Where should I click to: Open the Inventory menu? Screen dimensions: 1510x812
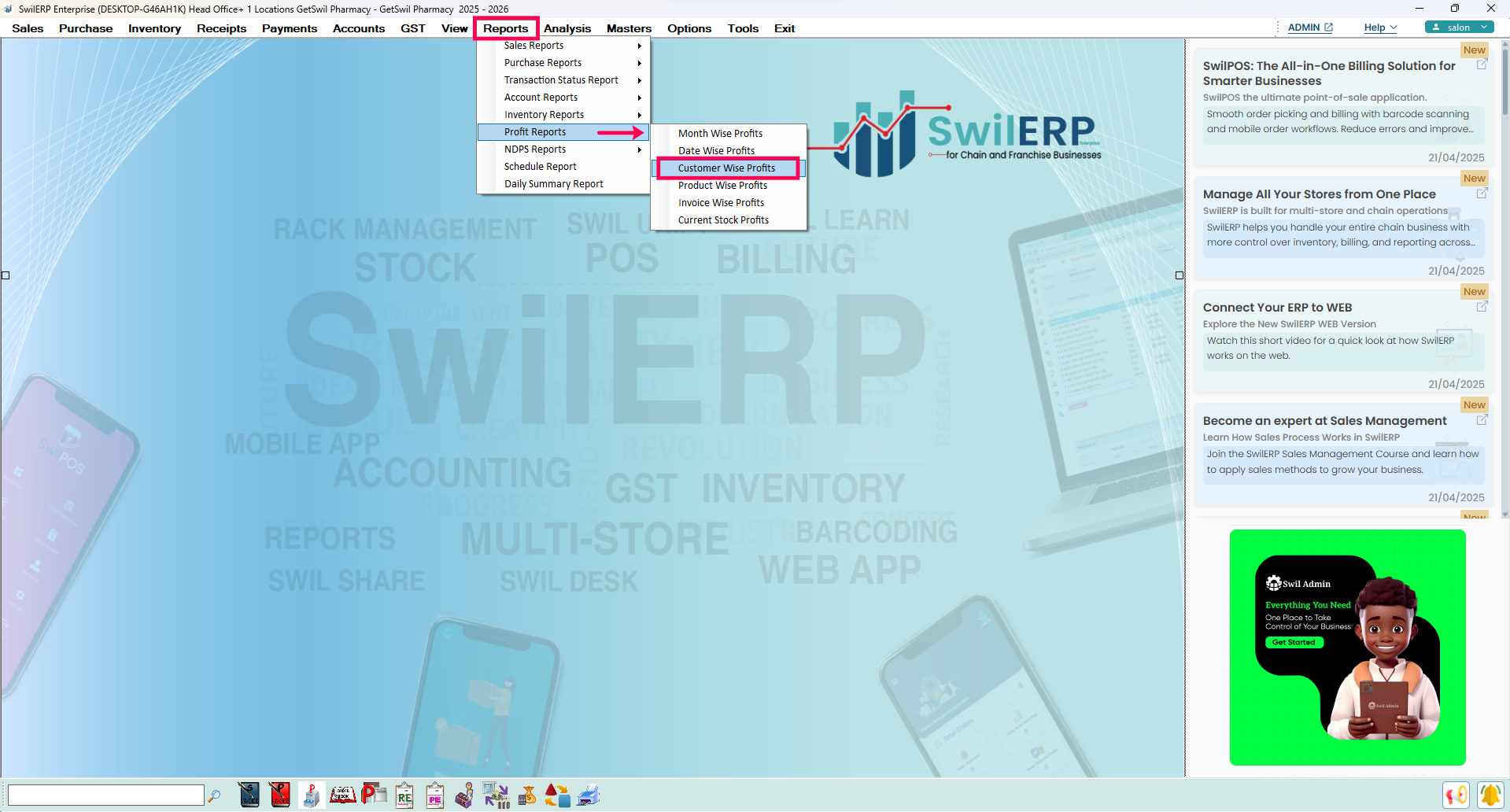tap(154, 28)
